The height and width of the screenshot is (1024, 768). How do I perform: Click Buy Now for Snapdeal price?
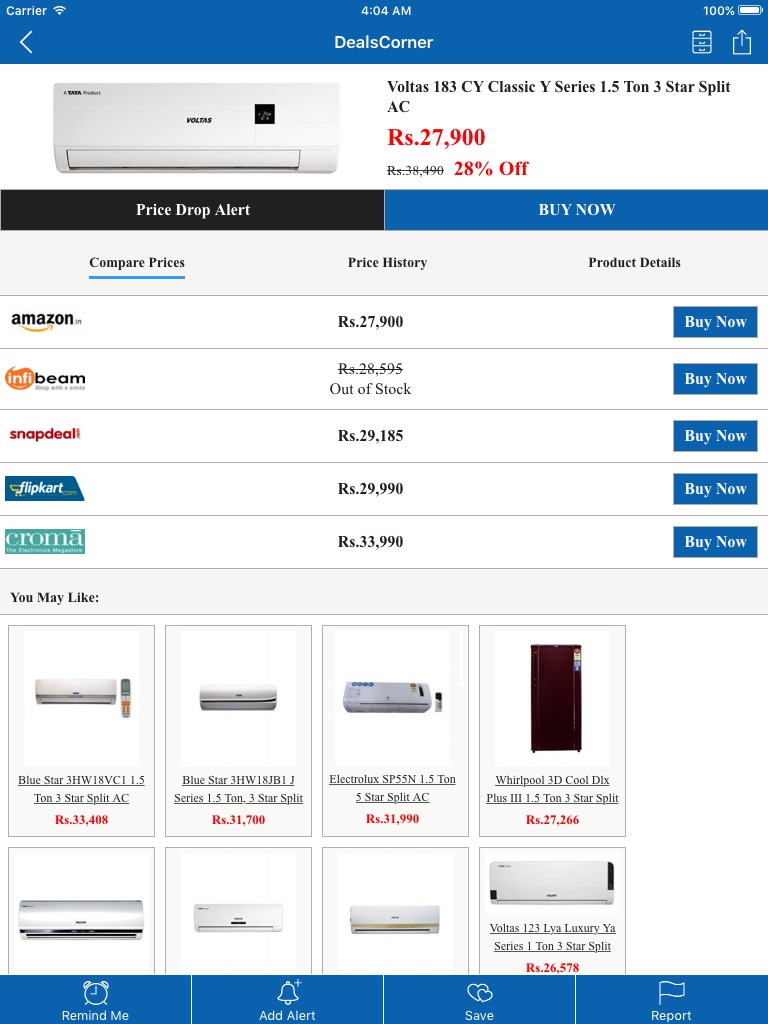point(715,436)
